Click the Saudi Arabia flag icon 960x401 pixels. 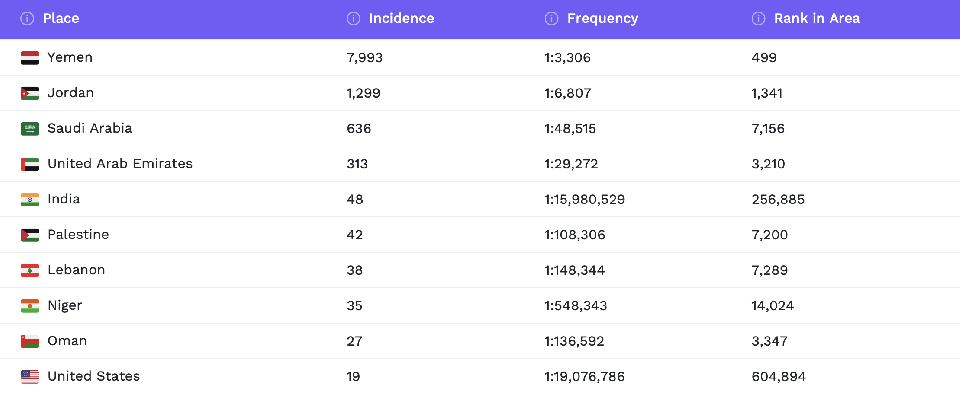click(x=30, y=129)
